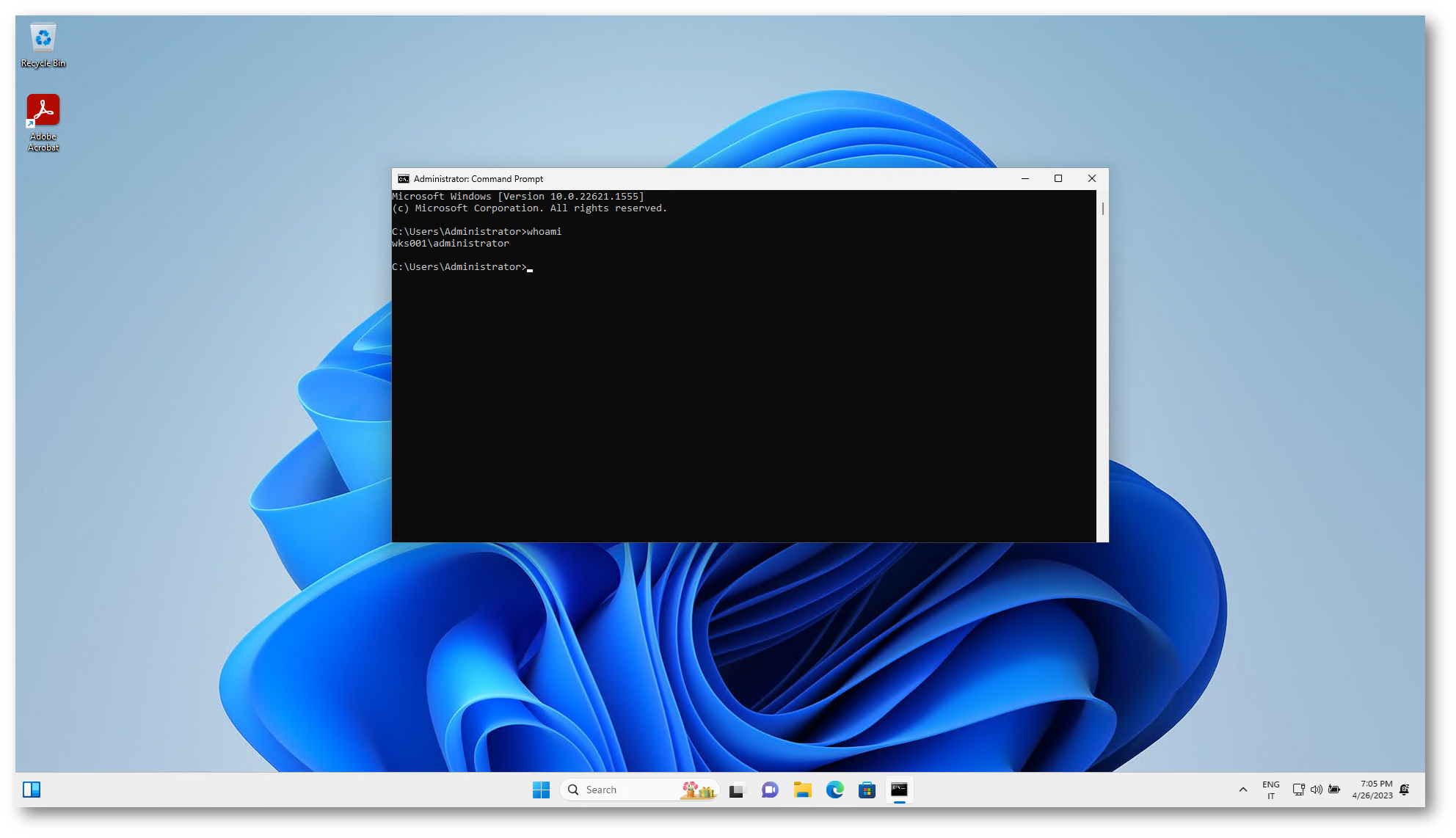Open the Recycle Bin desktop icon
Image resolution: width=1456 pixels, height=838 pixels.
43,45
